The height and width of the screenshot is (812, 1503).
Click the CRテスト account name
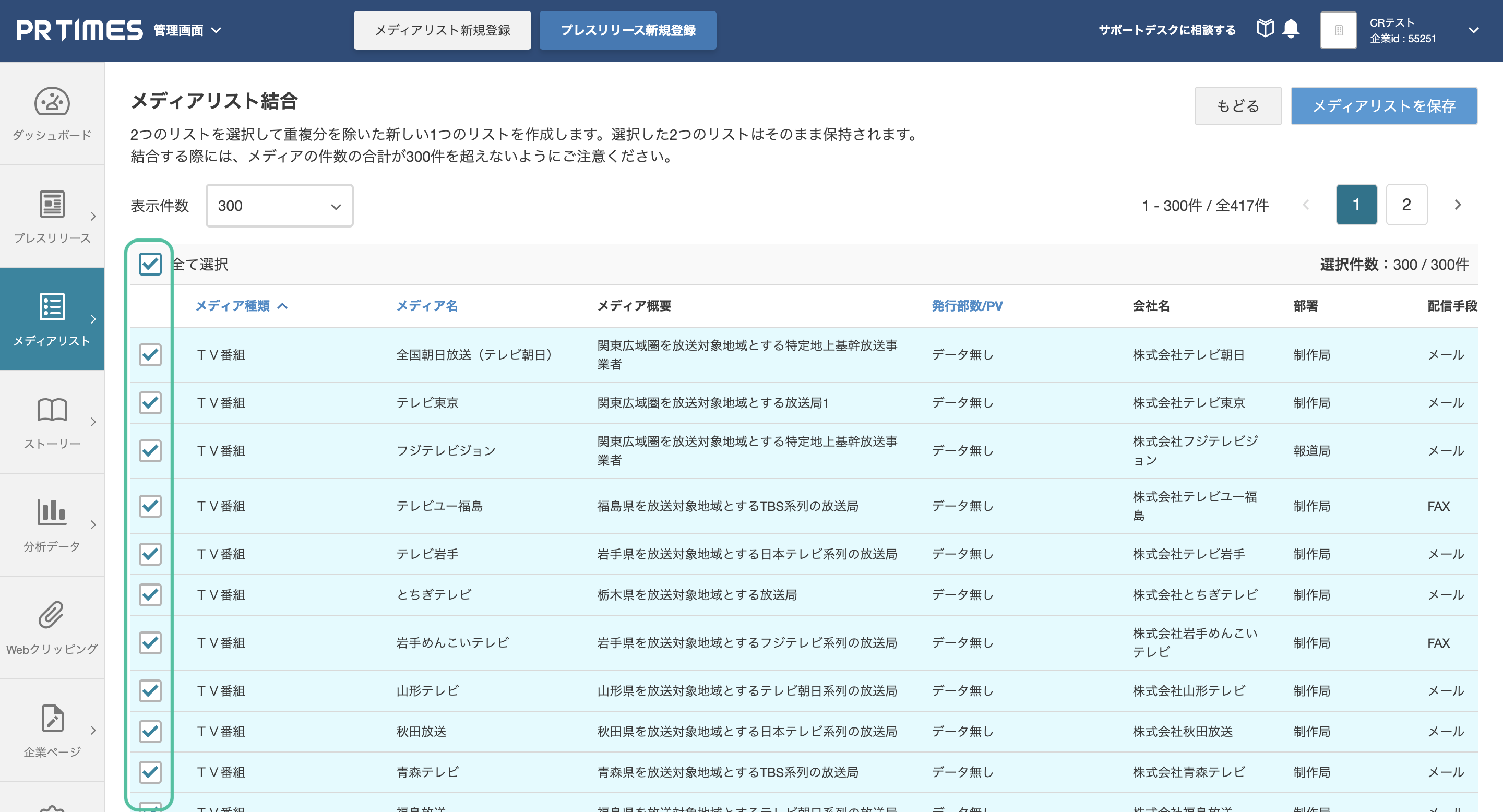coord(1391,22)
